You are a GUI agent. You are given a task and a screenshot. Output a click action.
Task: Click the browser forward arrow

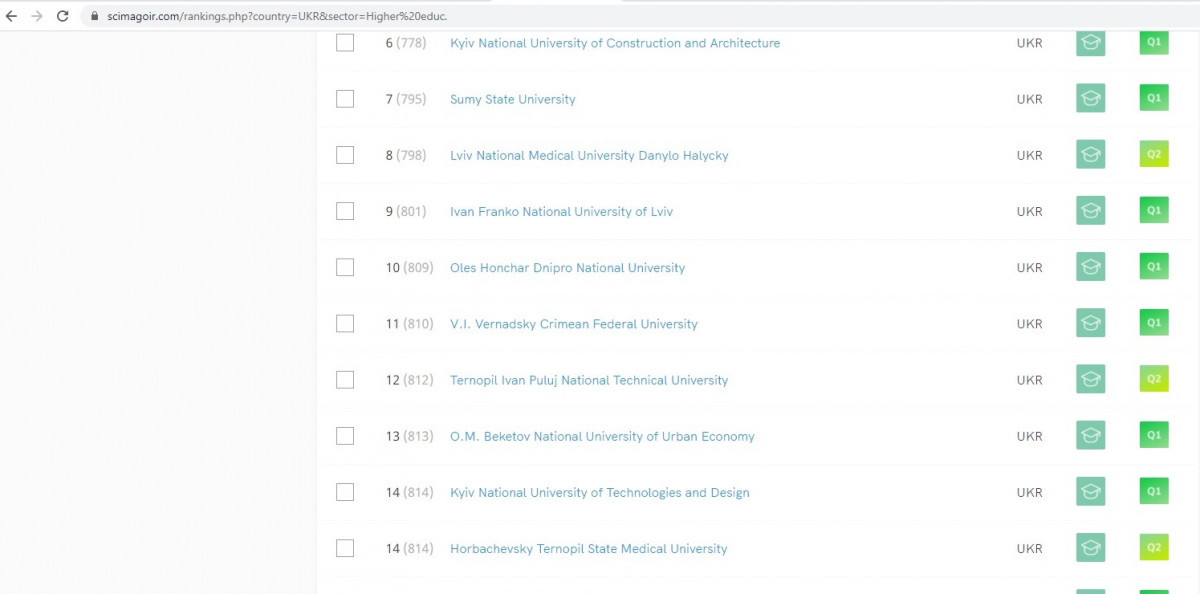37,16
